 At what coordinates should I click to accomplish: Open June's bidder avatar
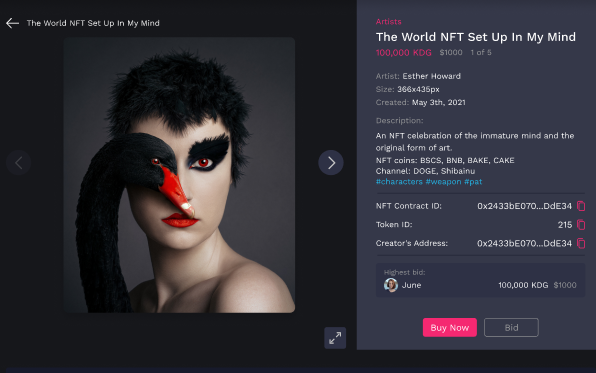[x=391, y=285]
